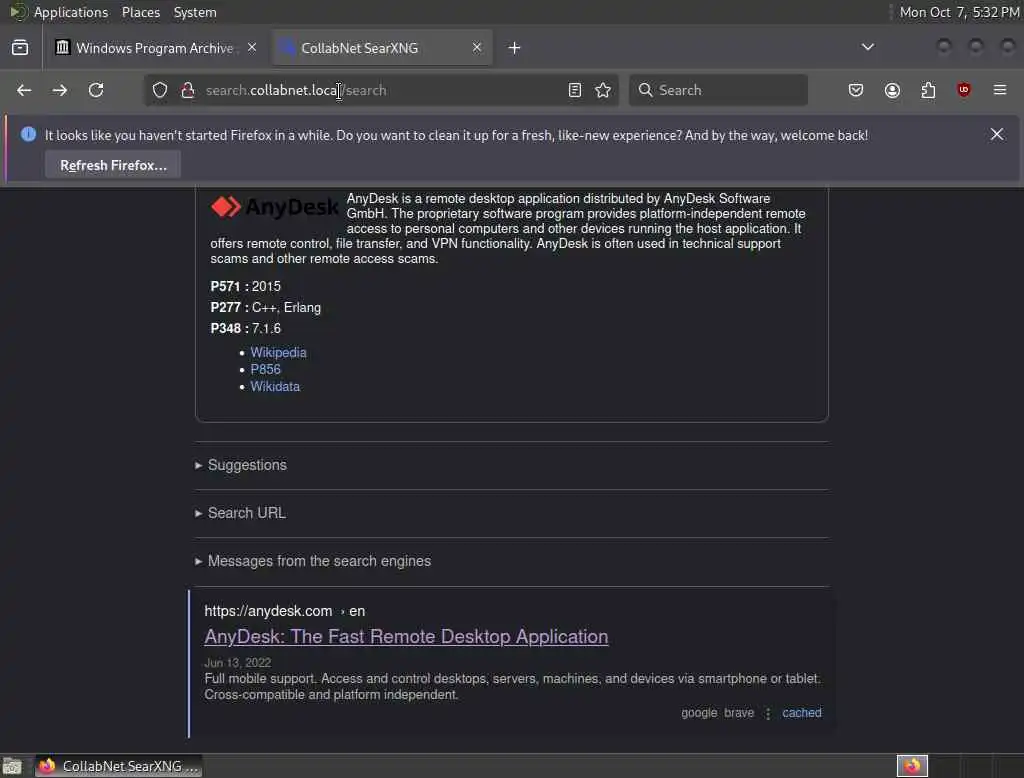Click the 'P571 : 2015' text

pos(246,286)
